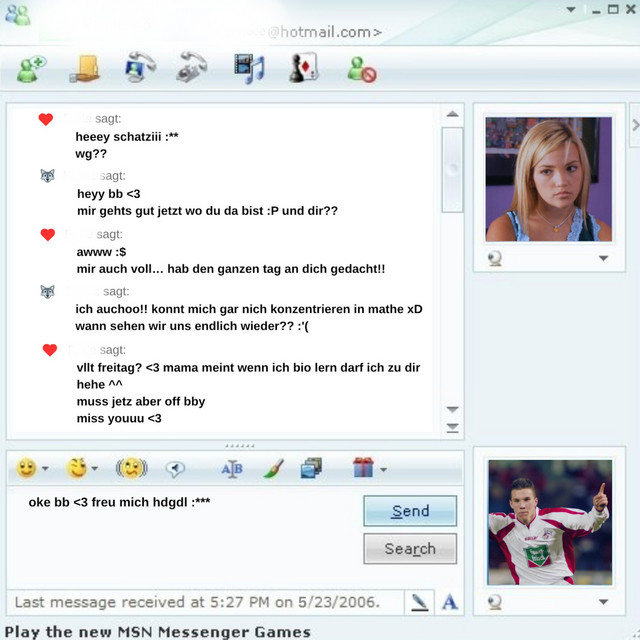Click the message text input field
640x640 pixels.
[x=180, y=540]
